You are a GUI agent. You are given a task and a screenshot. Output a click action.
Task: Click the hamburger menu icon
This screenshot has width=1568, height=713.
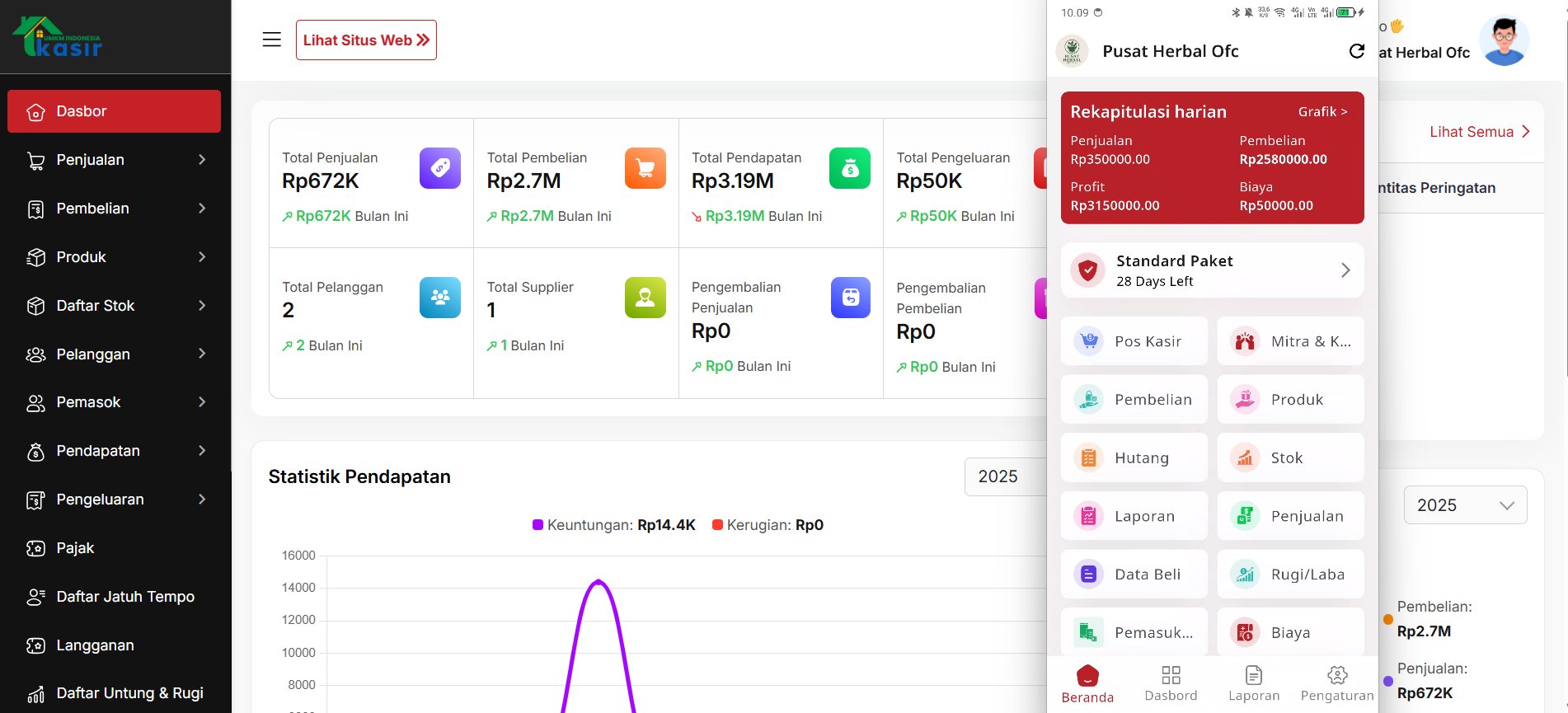click(x=271, y=40)
